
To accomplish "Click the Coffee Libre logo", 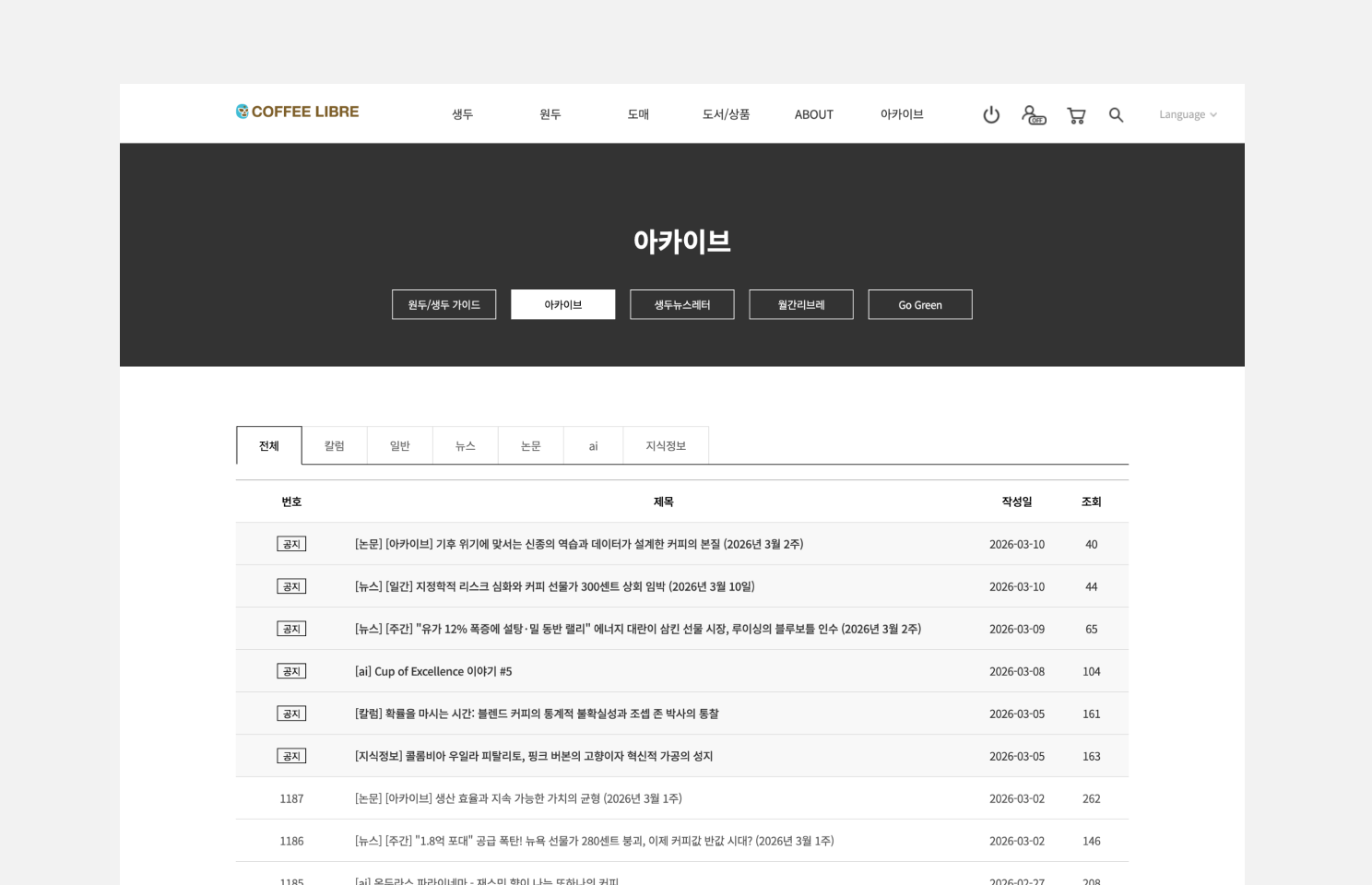I will [297, 112].
